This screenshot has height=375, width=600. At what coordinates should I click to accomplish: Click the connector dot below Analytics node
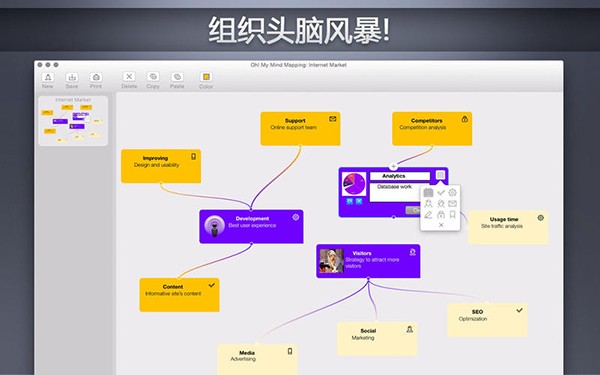click(x=393, y=217)
